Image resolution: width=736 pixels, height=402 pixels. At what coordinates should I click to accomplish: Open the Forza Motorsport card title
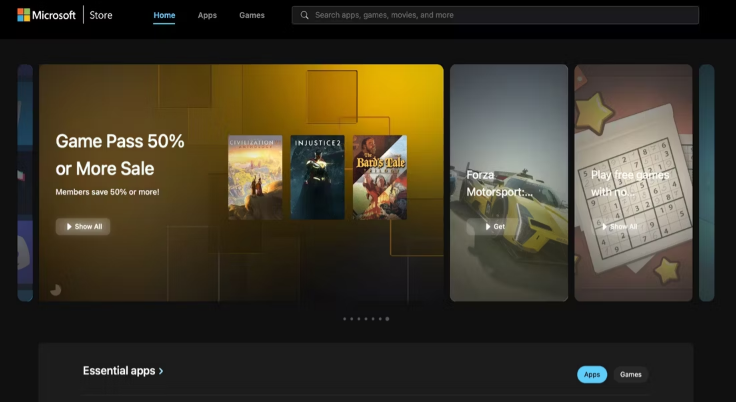[x=499, y=183]
